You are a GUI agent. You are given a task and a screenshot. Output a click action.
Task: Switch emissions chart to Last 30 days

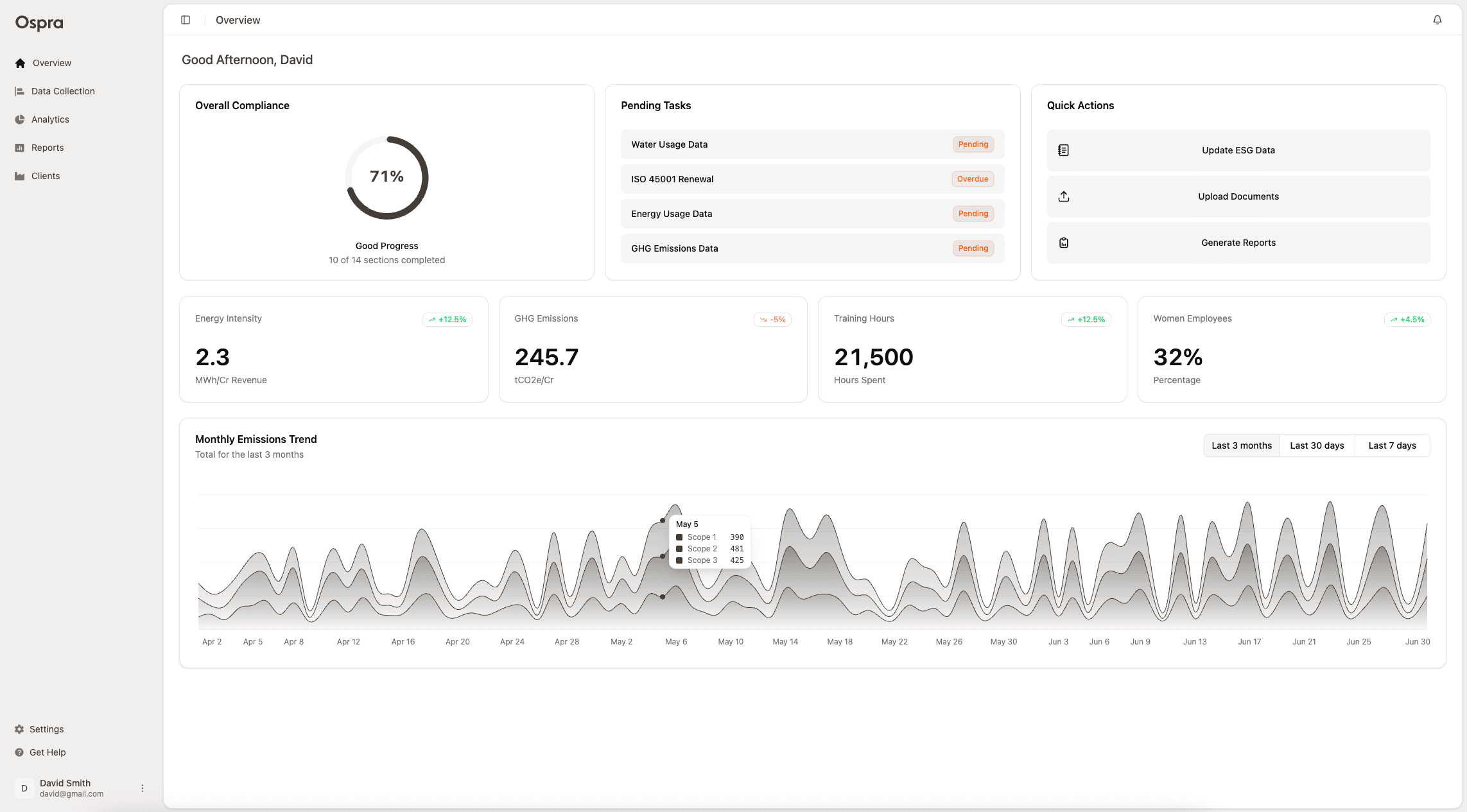1317,445
